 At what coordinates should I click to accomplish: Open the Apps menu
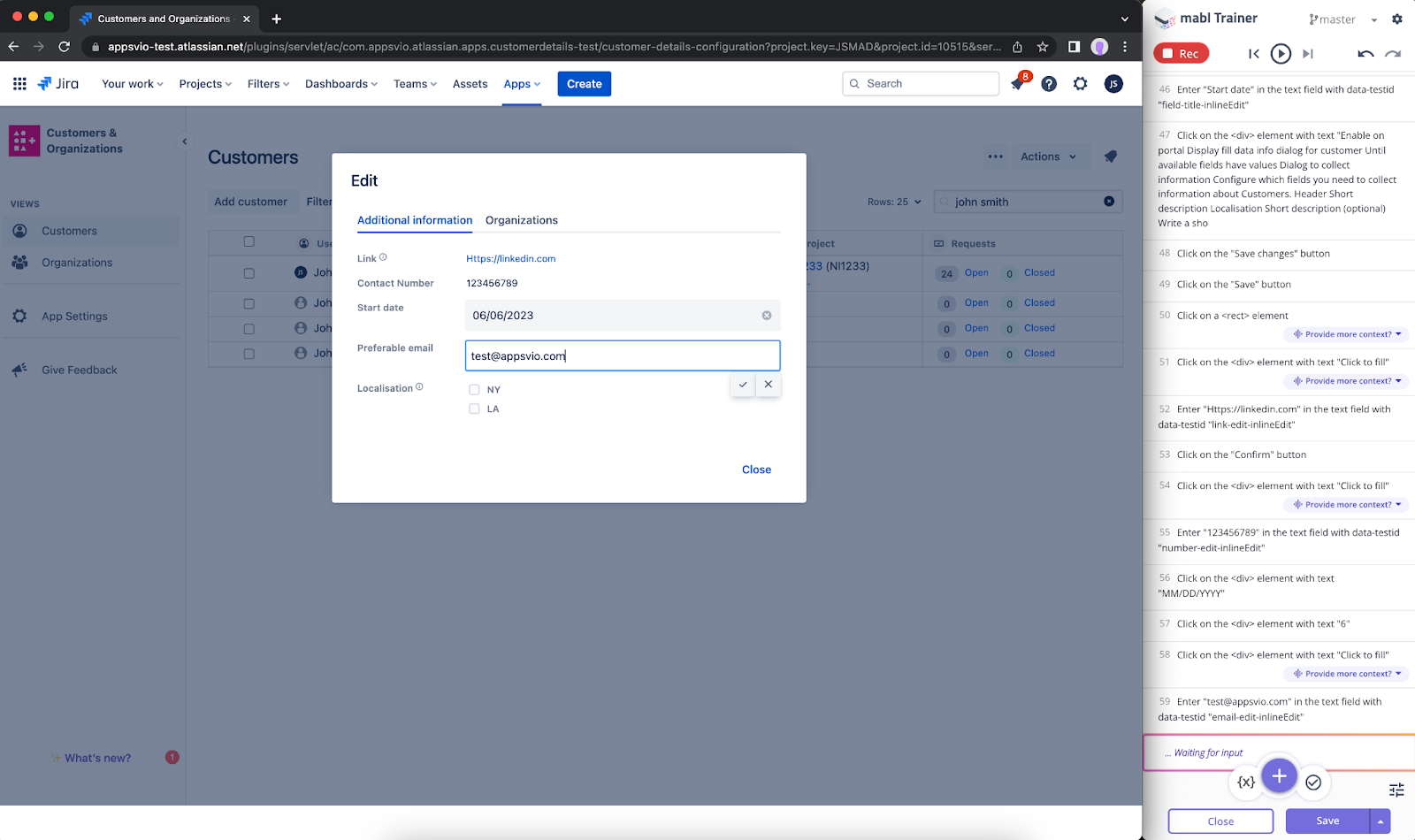[x=522, y=84]
